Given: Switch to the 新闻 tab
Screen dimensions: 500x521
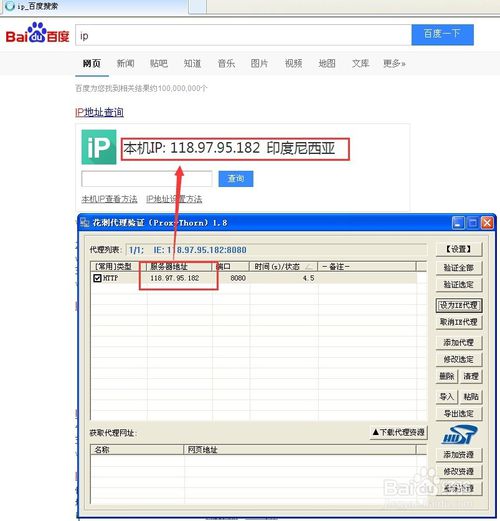Looking at the screenshot, I should [125, 63].
